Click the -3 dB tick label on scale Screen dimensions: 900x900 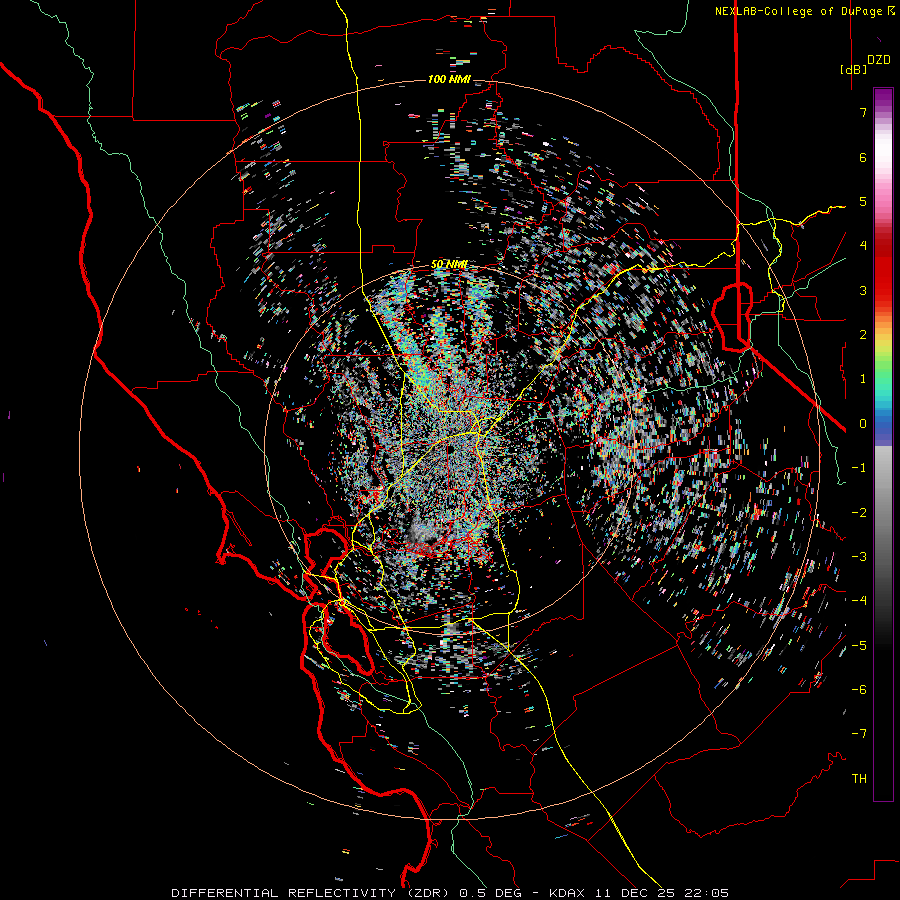pyautogui.click(x=859, y=557)
